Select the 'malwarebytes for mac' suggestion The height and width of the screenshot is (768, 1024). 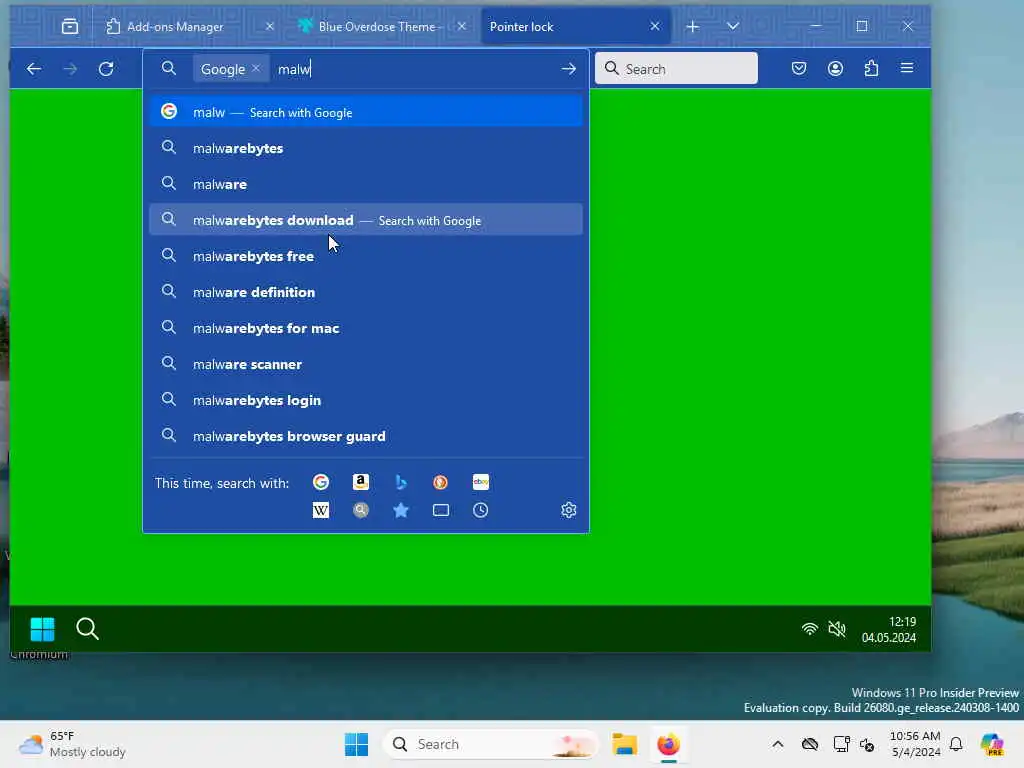[366, 328]
